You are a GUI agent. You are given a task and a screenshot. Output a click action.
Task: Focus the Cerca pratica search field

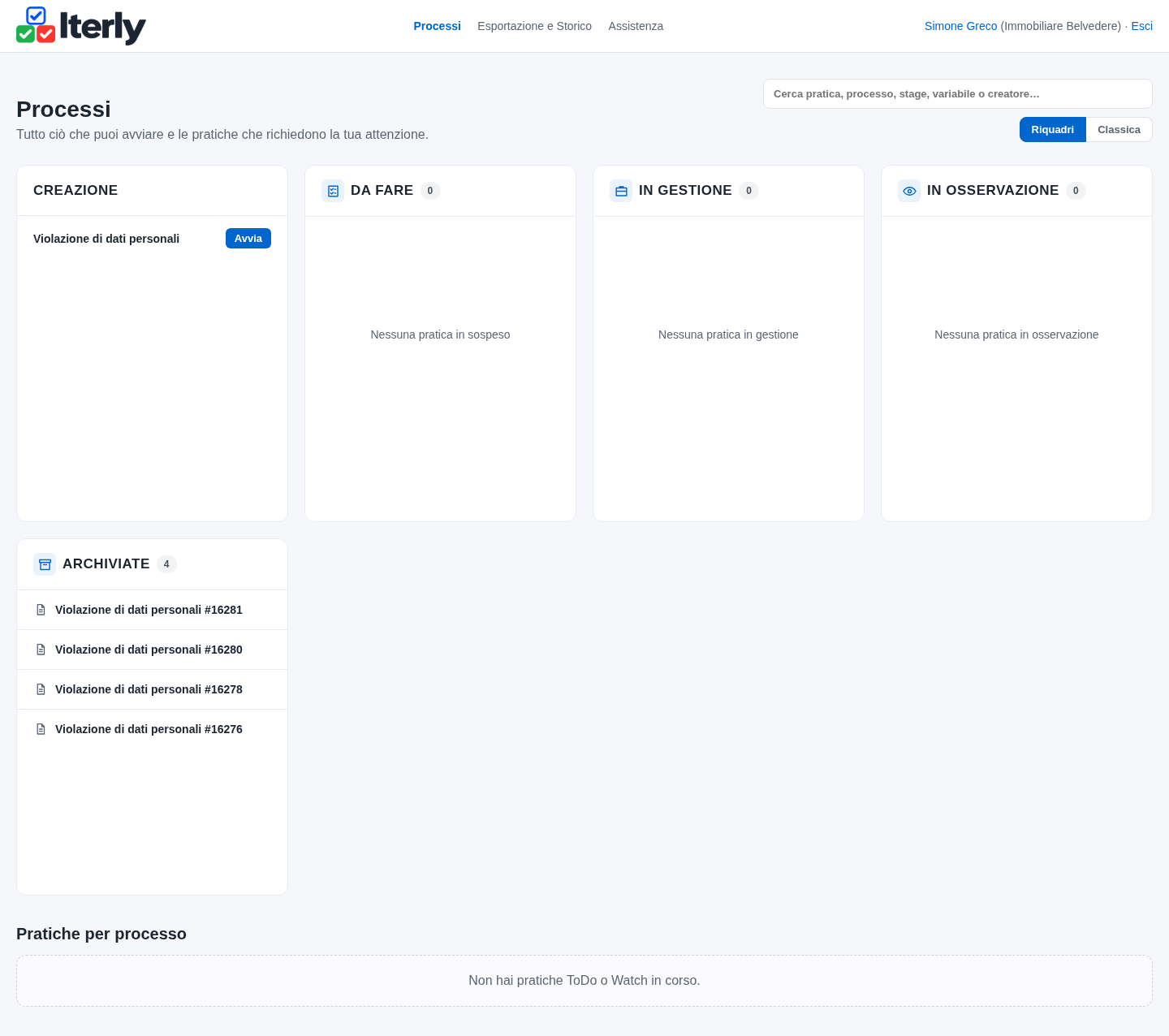[x=958, y=93]
